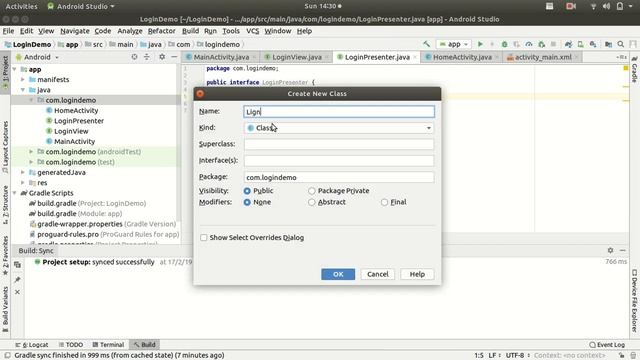Click the pin icon in Build panel sidebar

pos(17,280)
